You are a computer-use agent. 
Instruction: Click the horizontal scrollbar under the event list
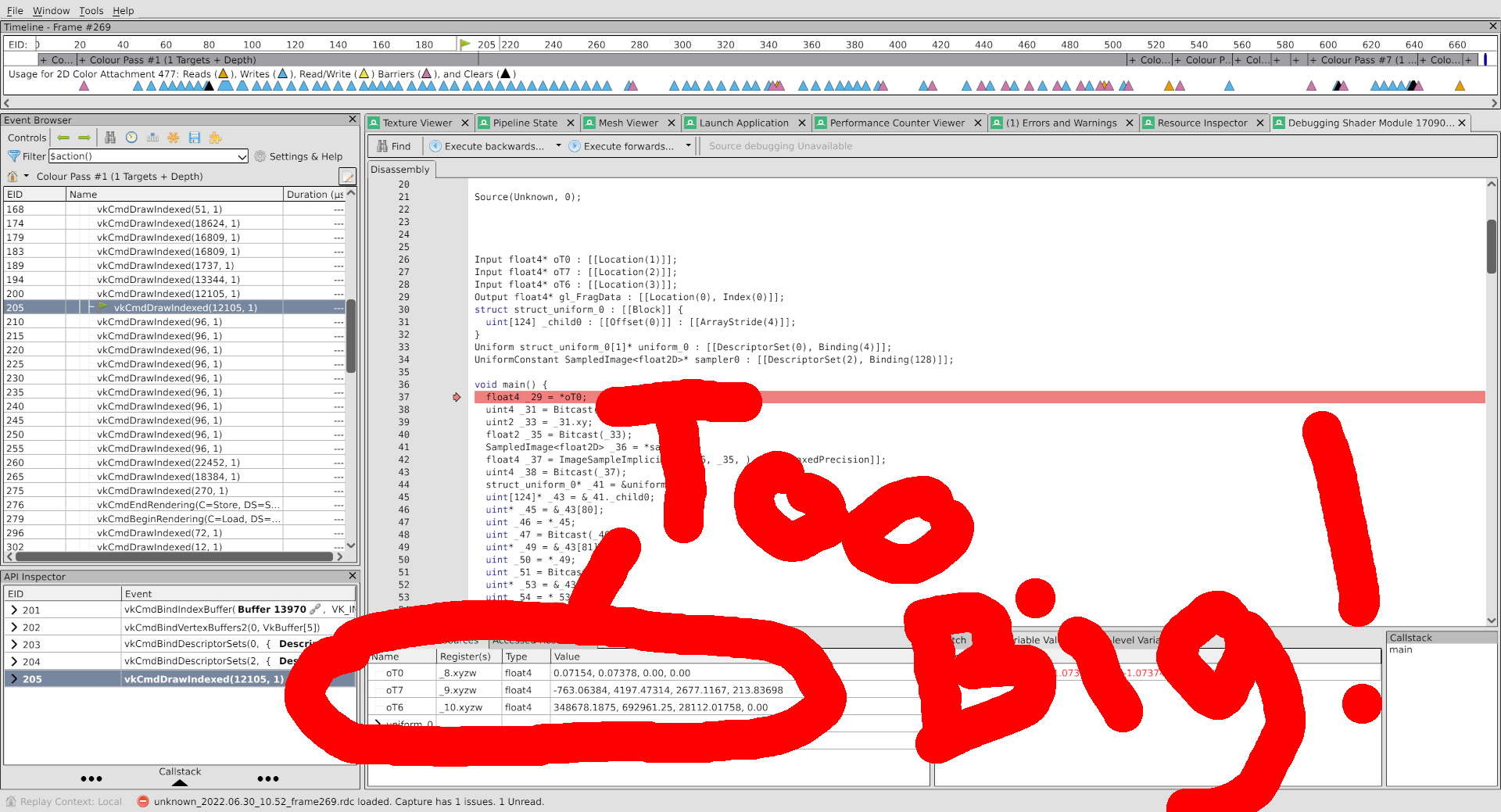(x=174, y=556)
